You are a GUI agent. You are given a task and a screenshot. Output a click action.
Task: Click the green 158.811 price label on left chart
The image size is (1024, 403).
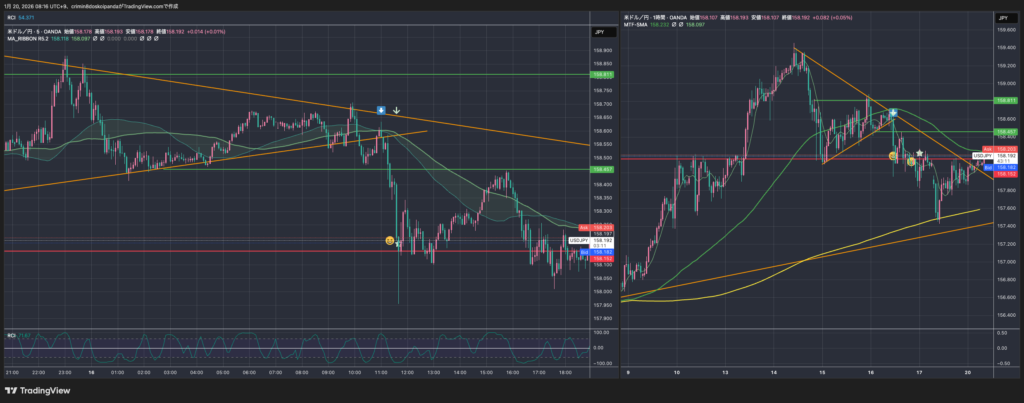pyautogui.click(x=602, y=75)
